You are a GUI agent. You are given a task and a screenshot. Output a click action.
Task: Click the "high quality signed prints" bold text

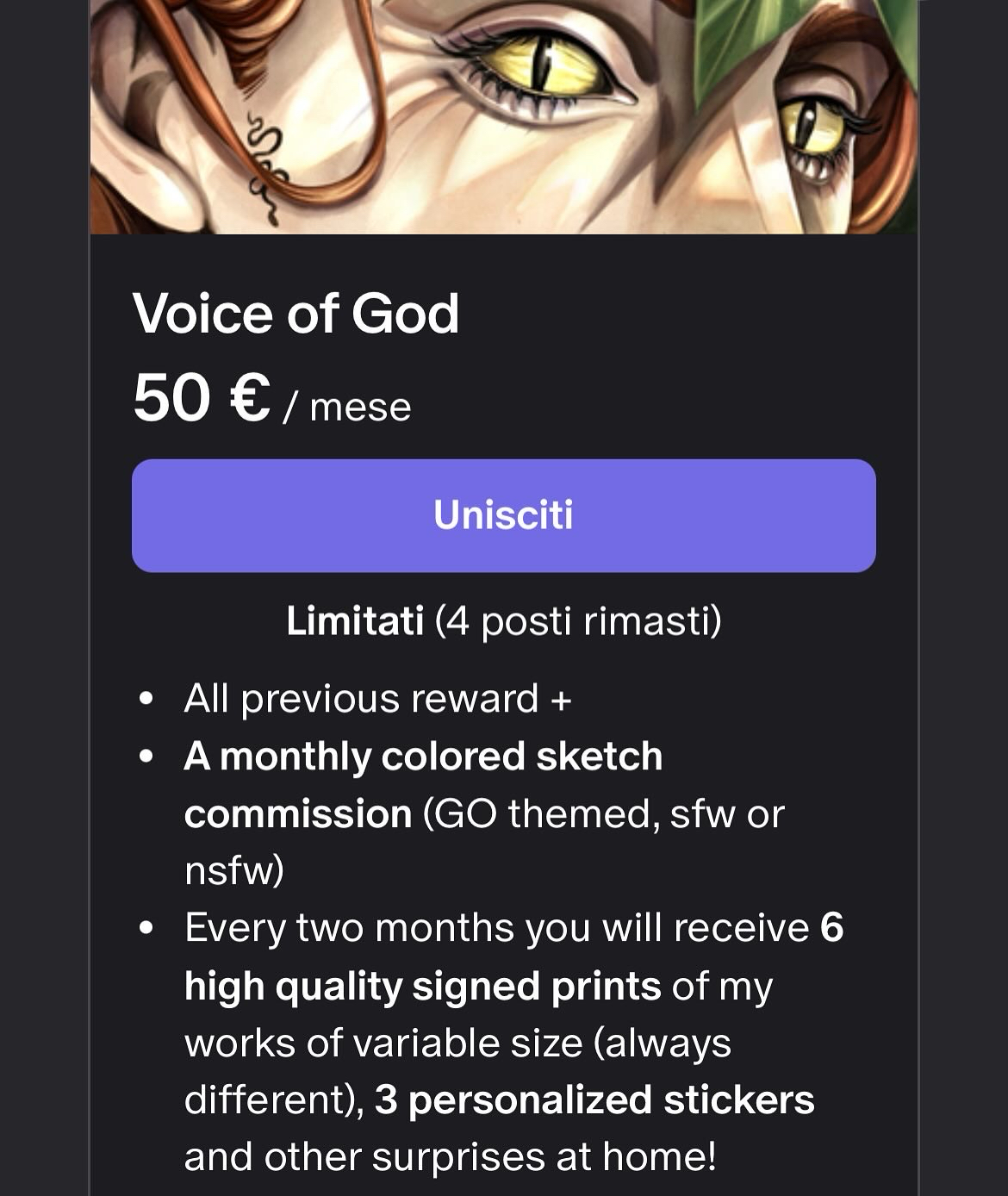[422, 987]
